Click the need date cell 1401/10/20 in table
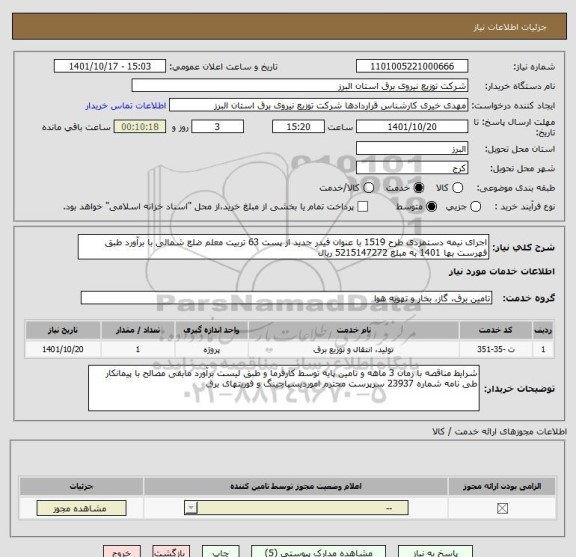Viewport: 576px width, 557px height. (63, 349)
